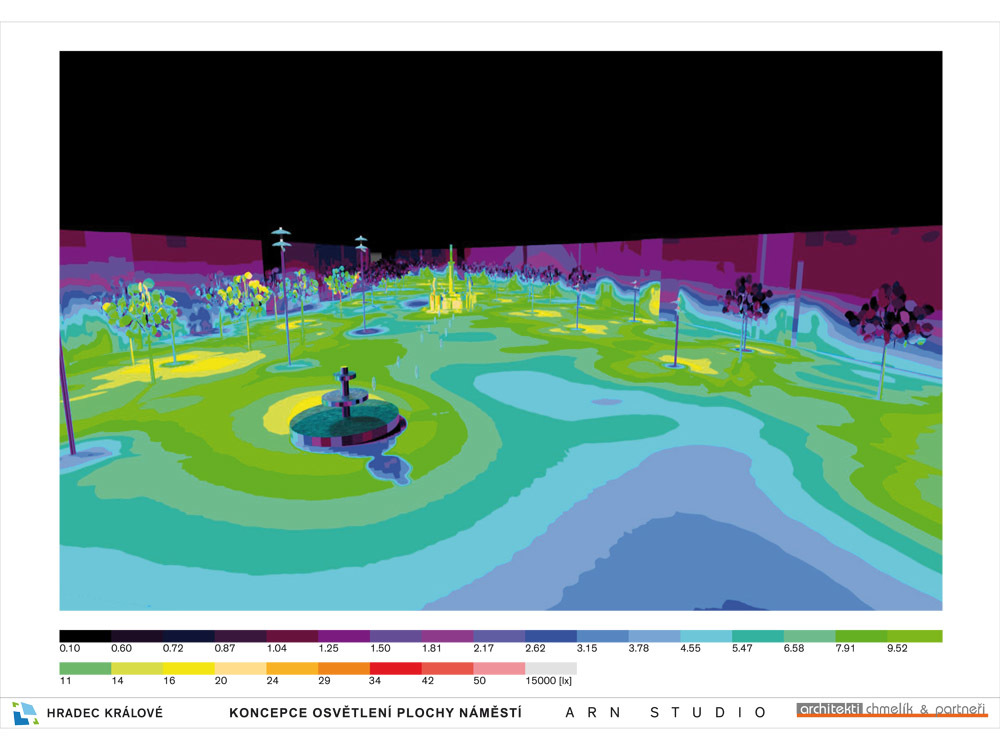Screen dimensions: 1000x750
Task: Select the 2.62 dark blue legend swatch
Action: 551,636
